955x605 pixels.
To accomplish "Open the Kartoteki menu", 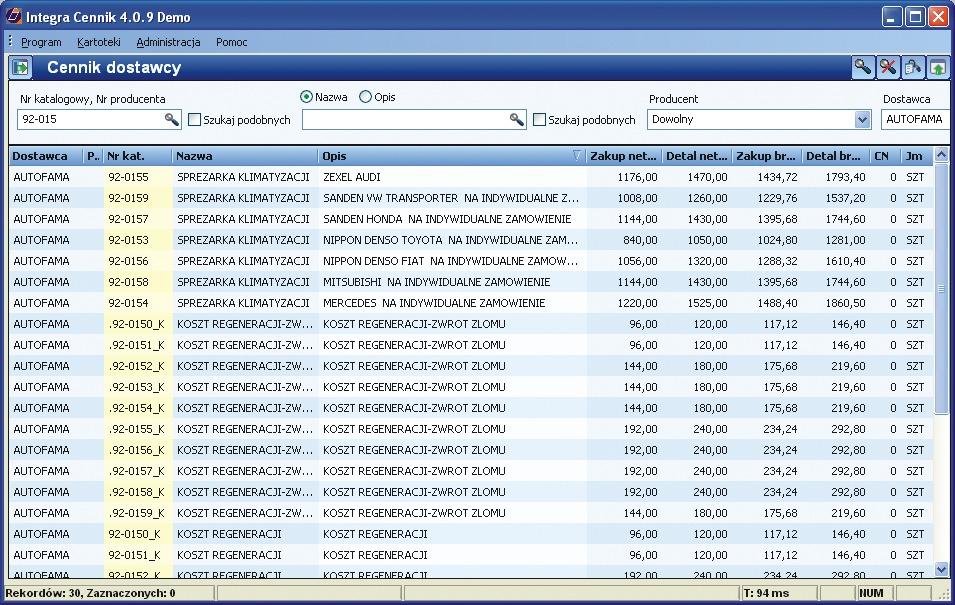I will (99, 42).
